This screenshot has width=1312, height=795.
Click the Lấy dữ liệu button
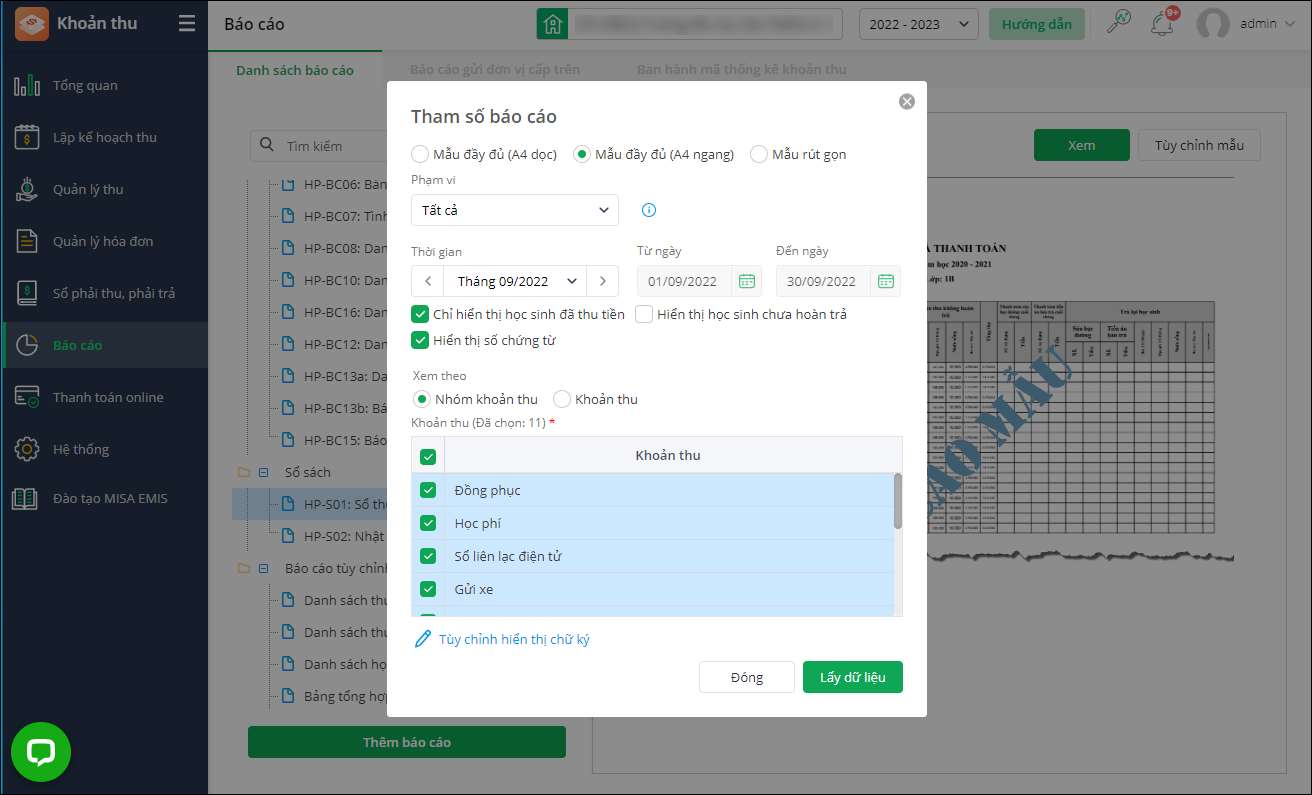tap(852, 677)
